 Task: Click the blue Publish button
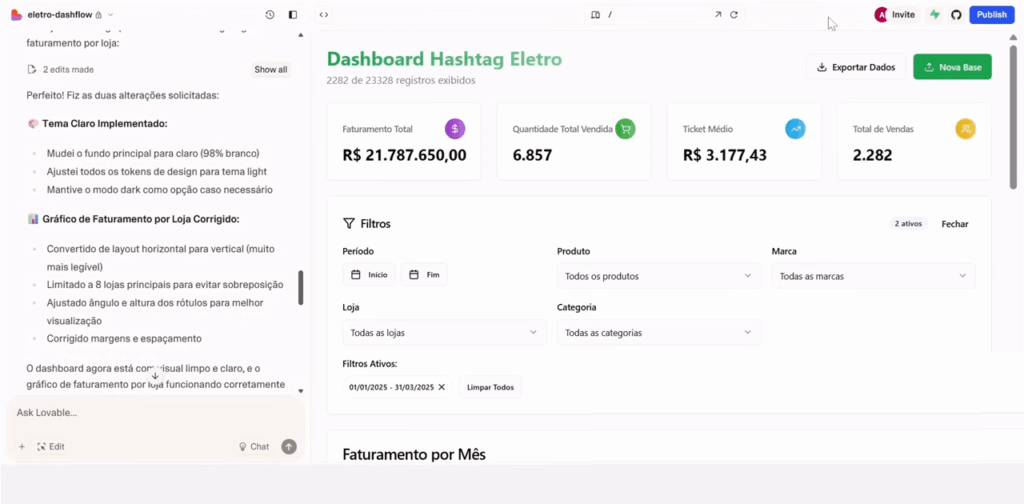coord(991,14)
